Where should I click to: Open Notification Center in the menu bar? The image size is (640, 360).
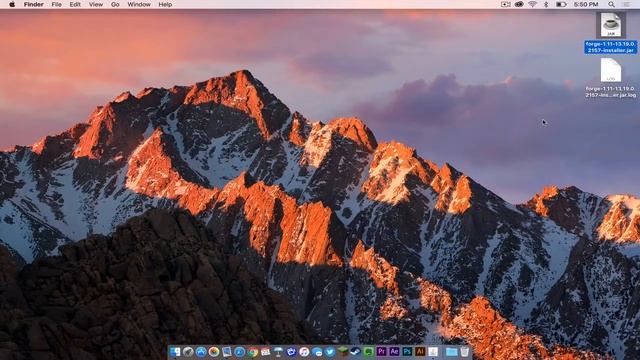[627, 4]
